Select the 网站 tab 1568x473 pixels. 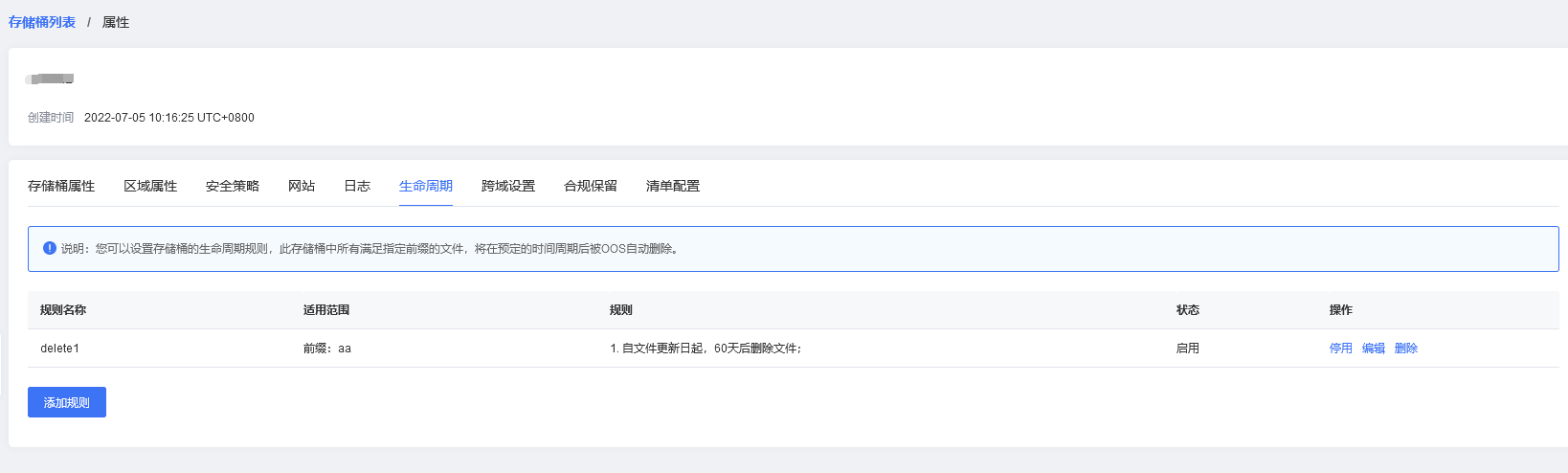pyautogui.click(x=302, y=186)
